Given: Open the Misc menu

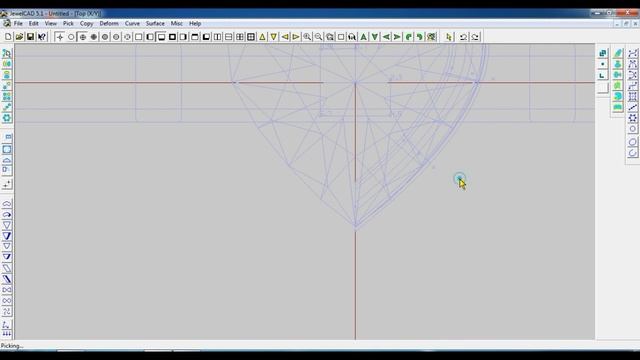Looking at the screenshot, I should tap(176, 24).
